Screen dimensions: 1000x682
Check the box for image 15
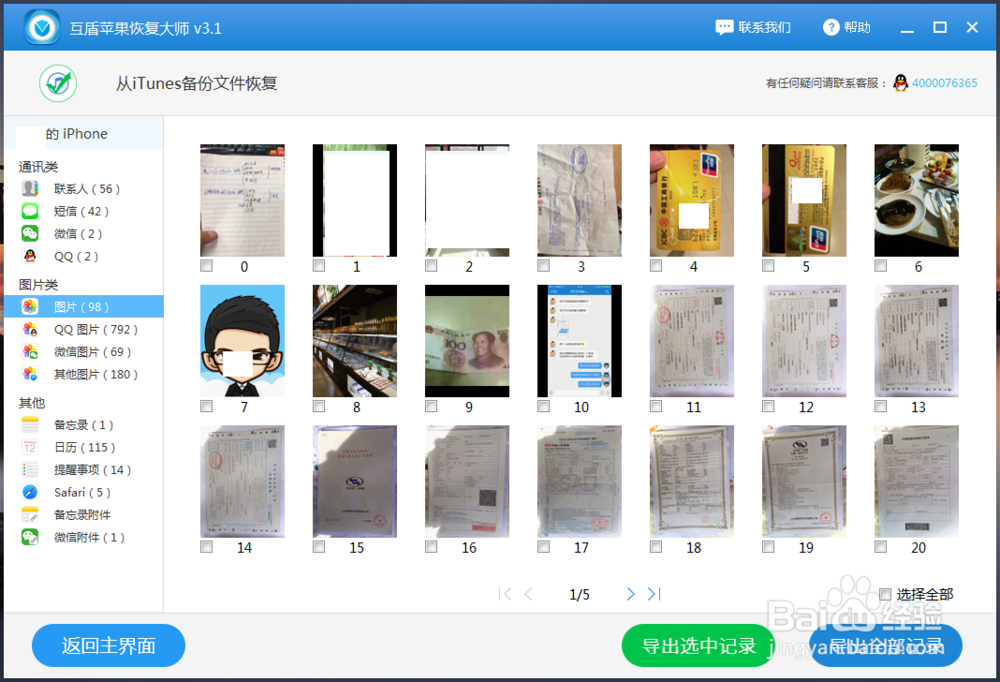(x=318, y=547)
